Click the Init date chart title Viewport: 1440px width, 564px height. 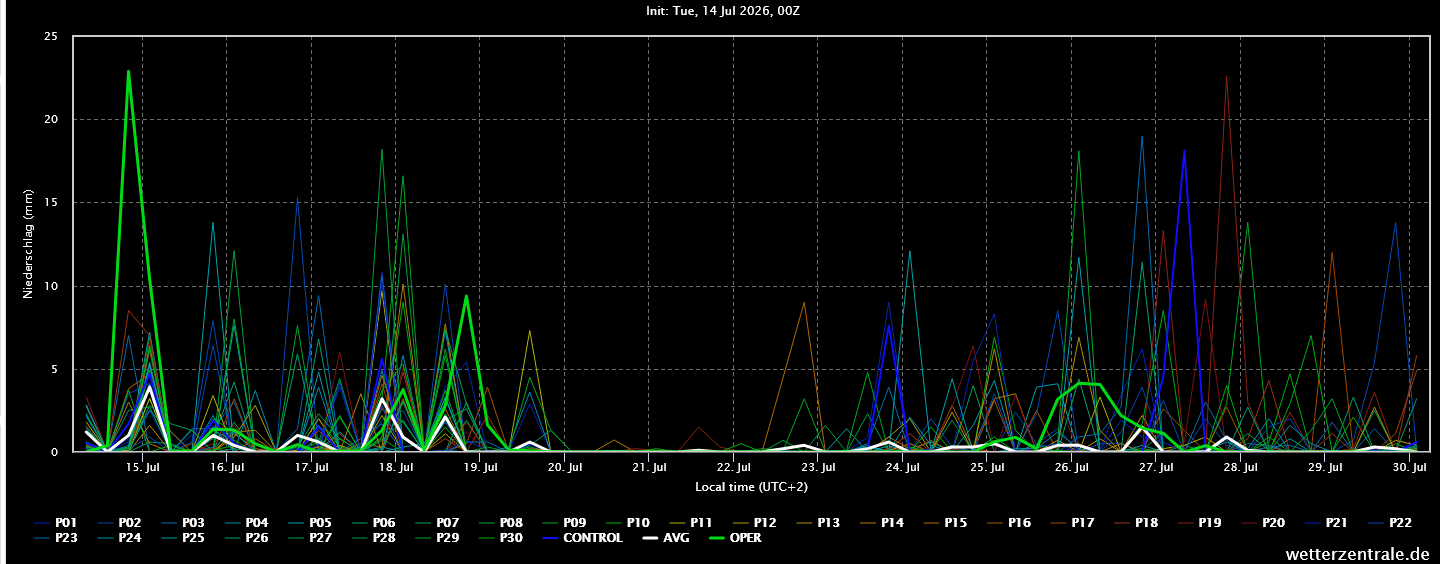click(721, 12)
